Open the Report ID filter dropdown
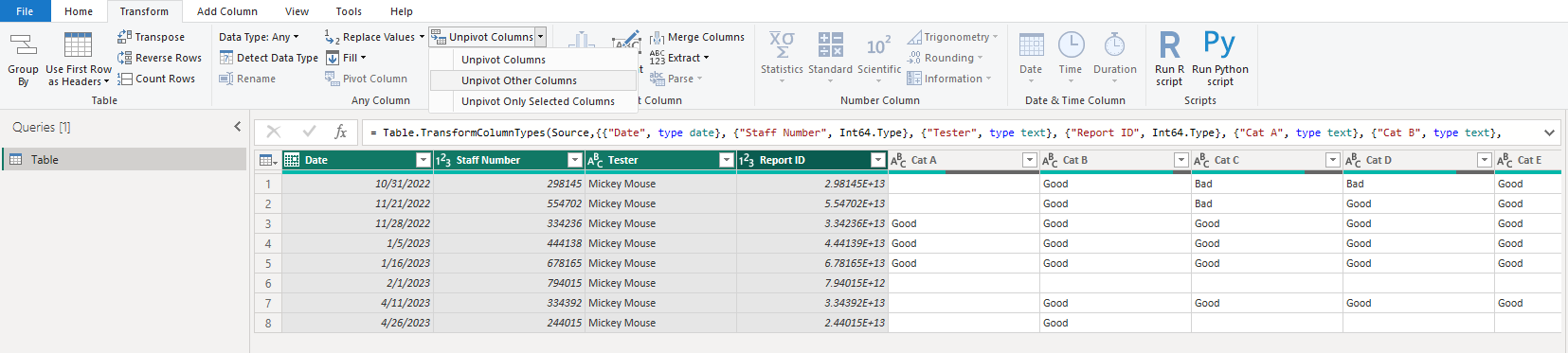The width and height of the screenshot is (1568, 353). [878, 160]
